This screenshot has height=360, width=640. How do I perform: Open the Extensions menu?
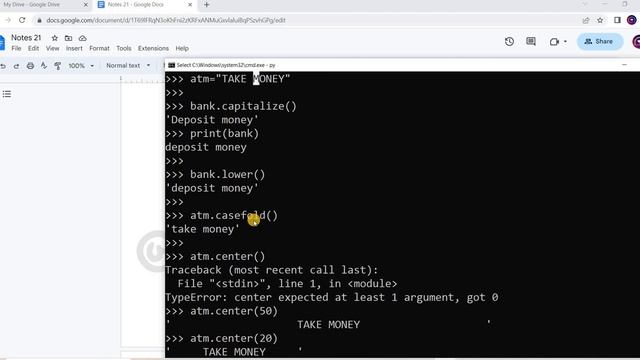pyautogui.click(x=153, y=48)
